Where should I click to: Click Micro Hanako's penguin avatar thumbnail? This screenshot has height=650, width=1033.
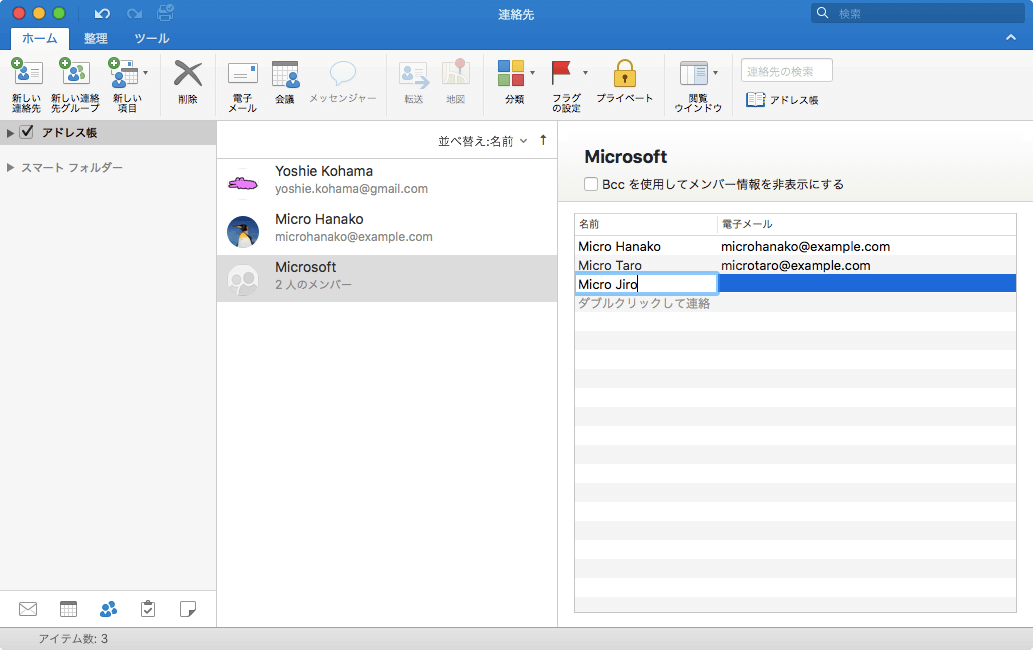243,232
